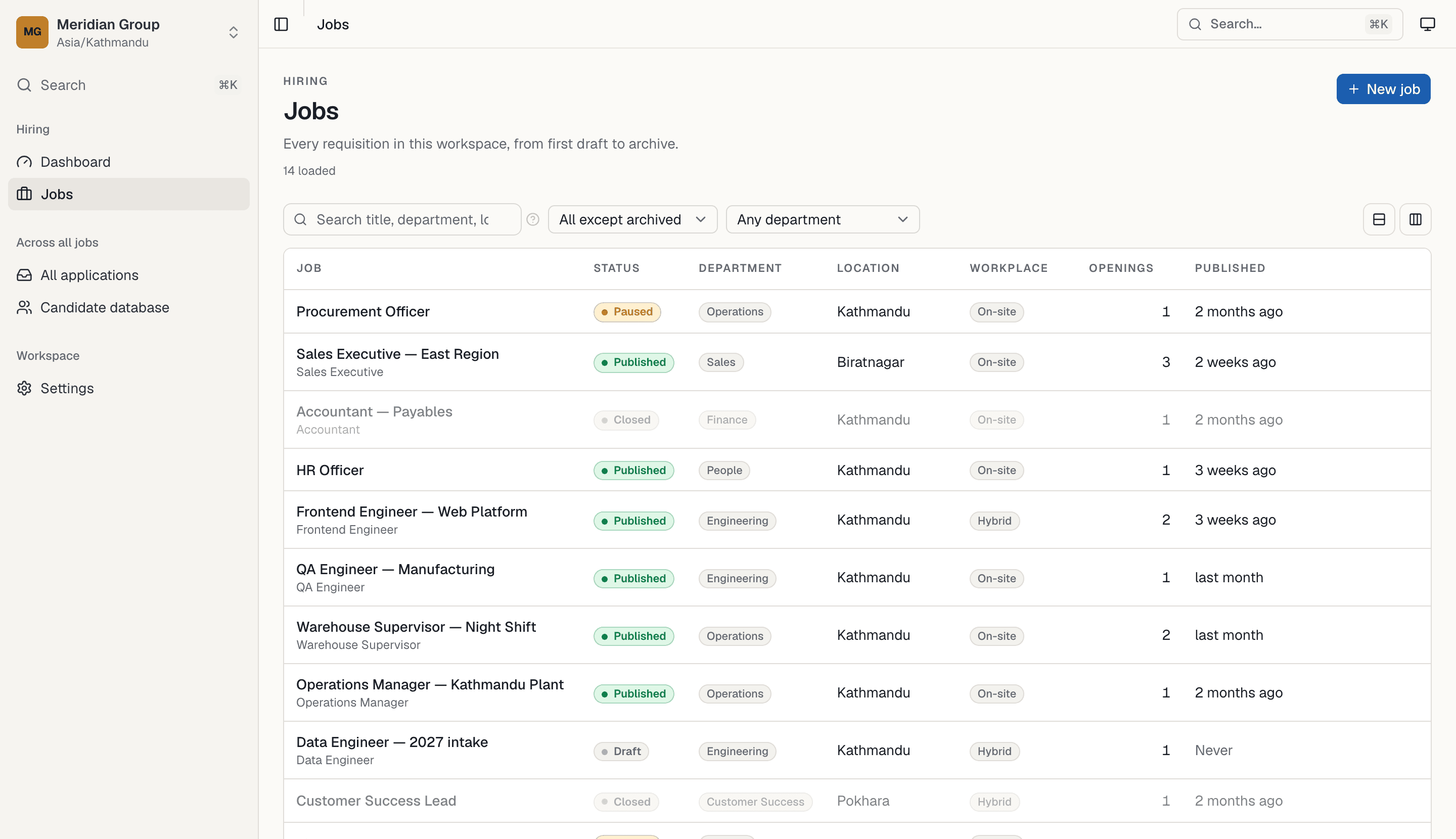Viewport: 1456px width, 839px height.
Task: Open Warehouse Supervisor — Night Shift job
Action: 416,627
